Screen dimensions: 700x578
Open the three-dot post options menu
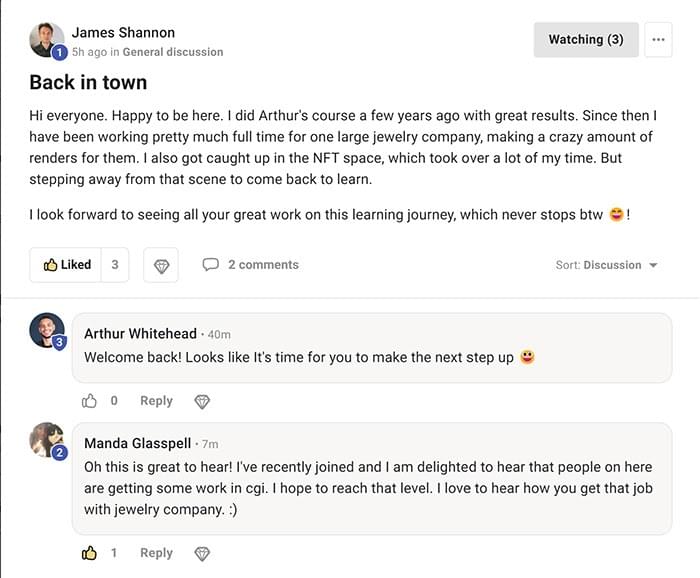click(658, 40)
